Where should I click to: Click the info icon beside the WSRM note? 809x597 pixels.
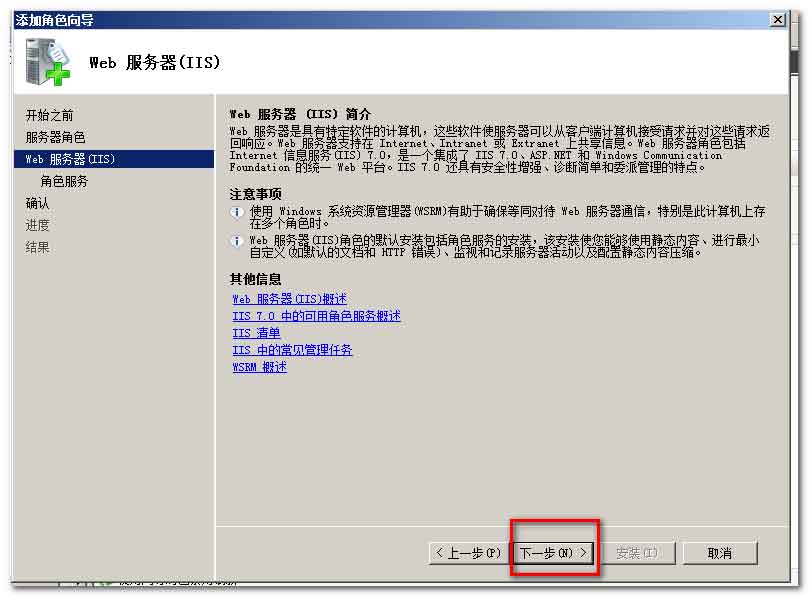237,212
